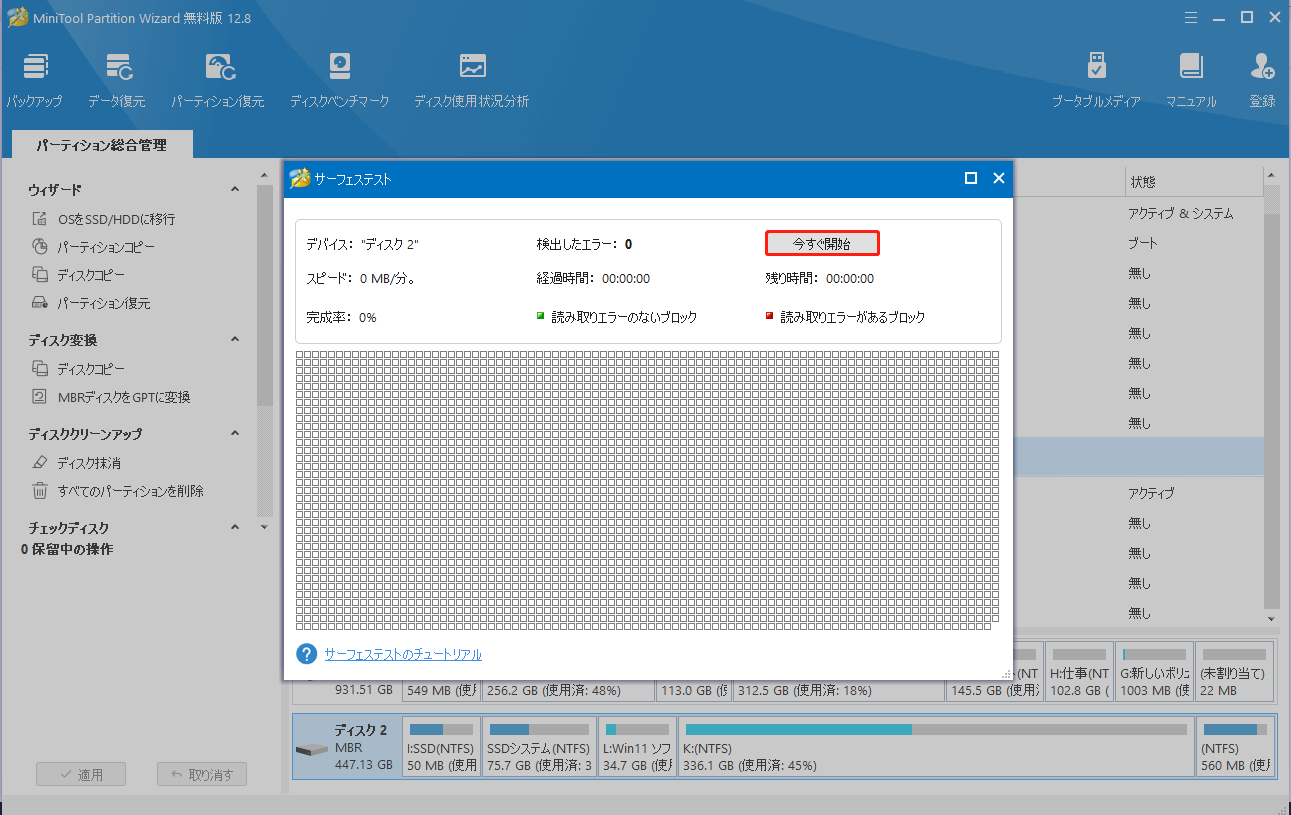Screen dimensions: 1291x815
Task: Click the 完成率: 0% label
Action: 341,317
